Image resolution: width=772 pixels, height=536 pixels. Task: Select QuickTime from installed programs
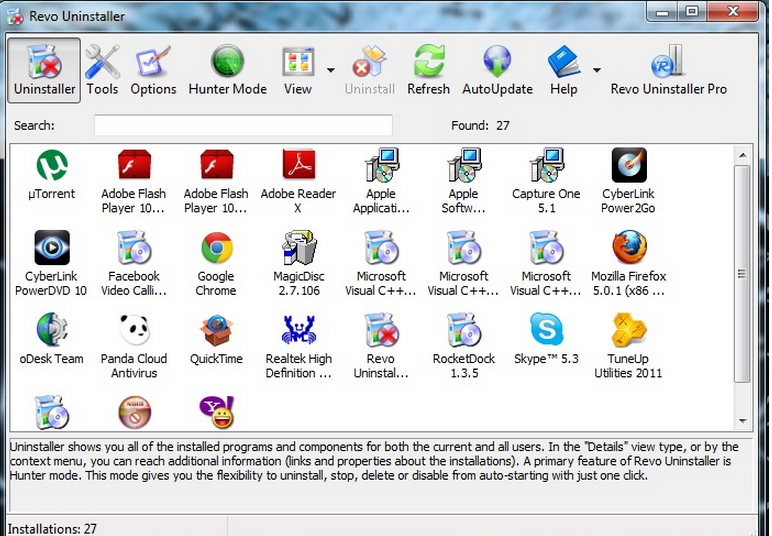(216, 338)
